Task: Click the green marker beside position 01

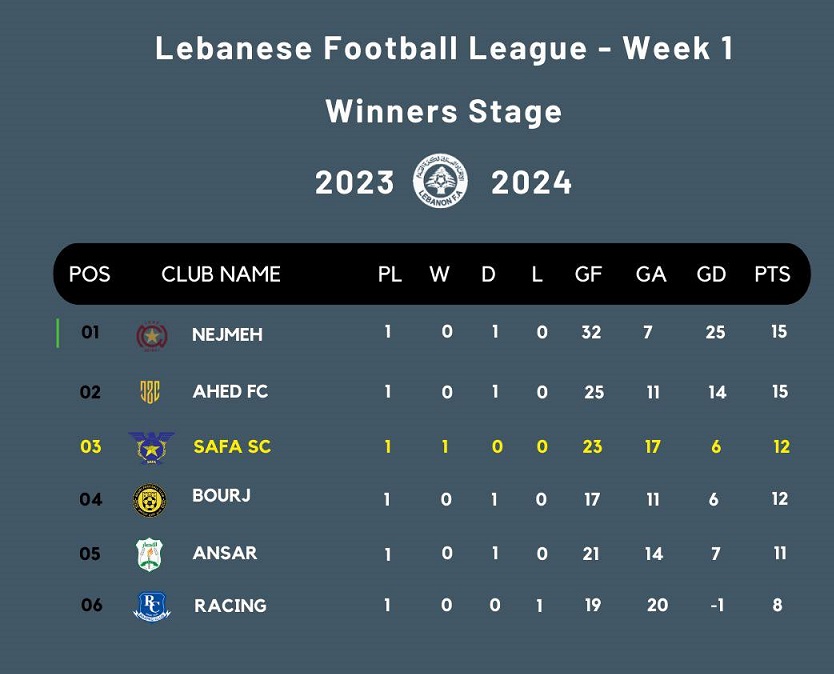Action: point(58,333)
